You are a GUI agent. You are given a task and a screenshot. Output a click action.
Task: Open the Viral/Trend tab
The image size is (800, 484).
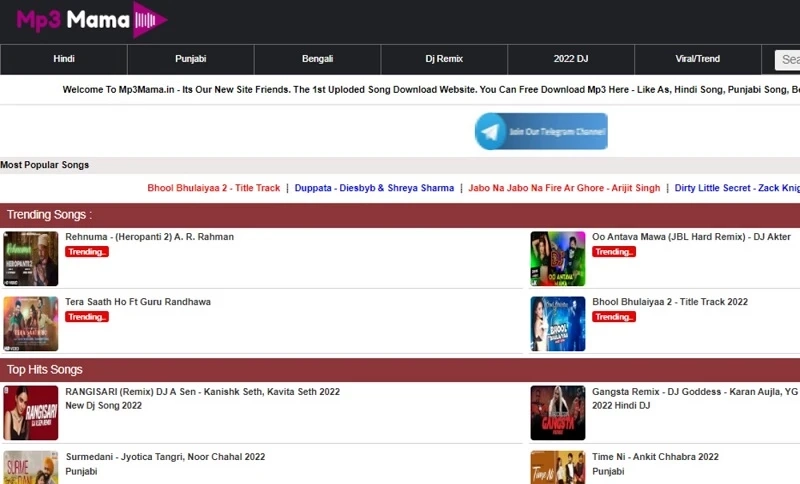tap(697, 59)
